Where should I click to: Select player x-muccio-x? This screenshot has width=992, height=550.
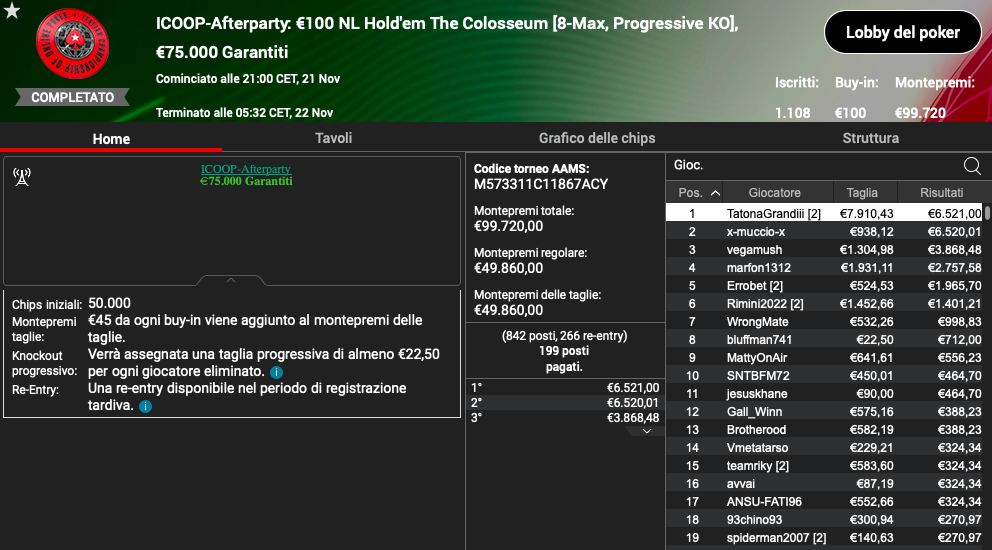point(755,232)
